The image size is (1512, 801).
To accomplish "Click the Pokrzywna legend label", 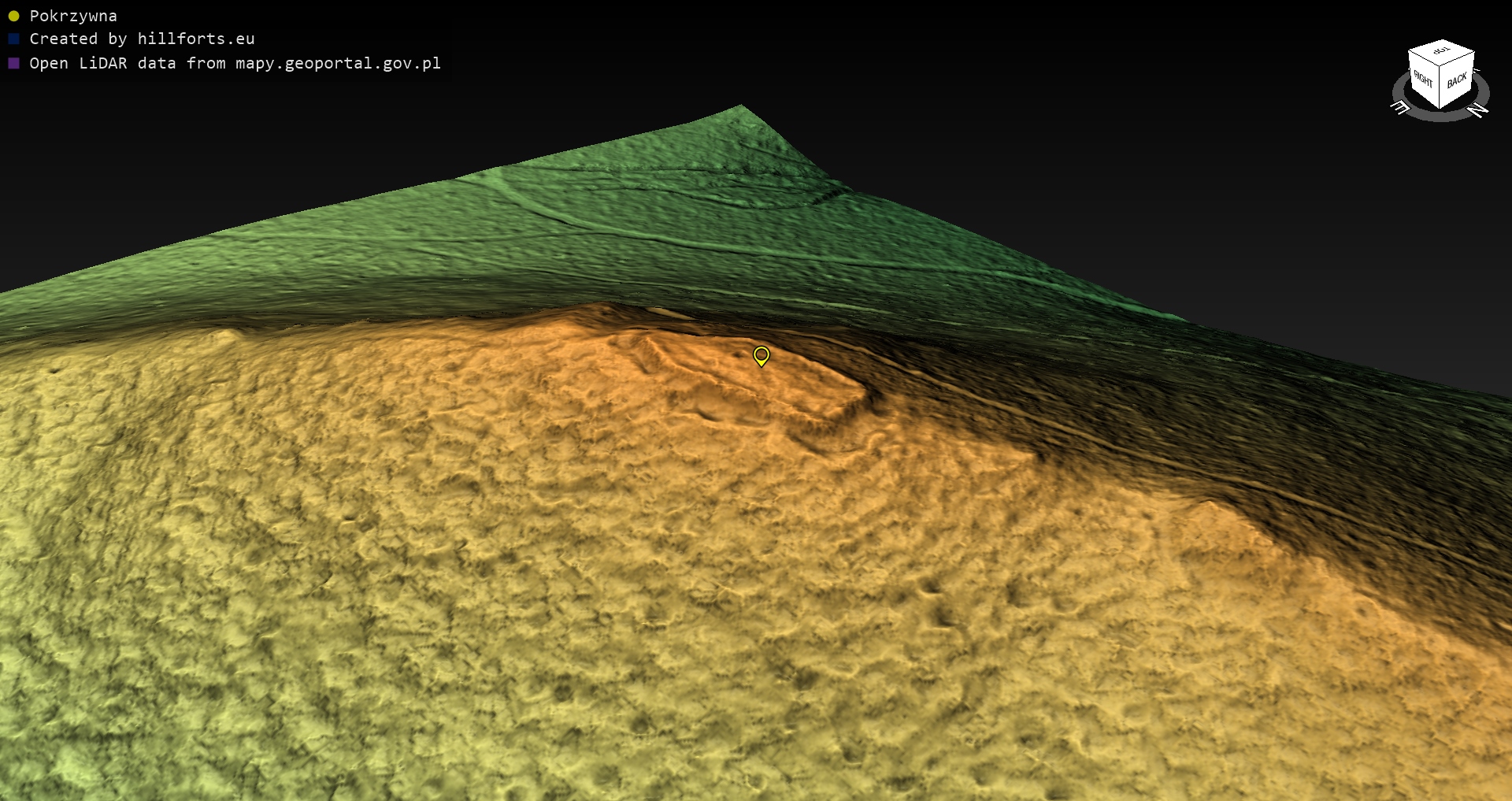I will [x=73, y=16].
